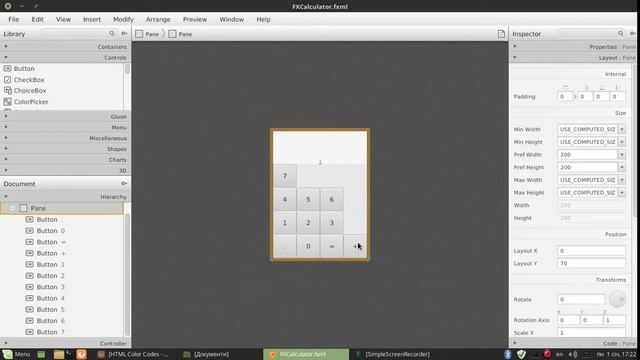Open the Arrange menu

[x=158, y=19]
